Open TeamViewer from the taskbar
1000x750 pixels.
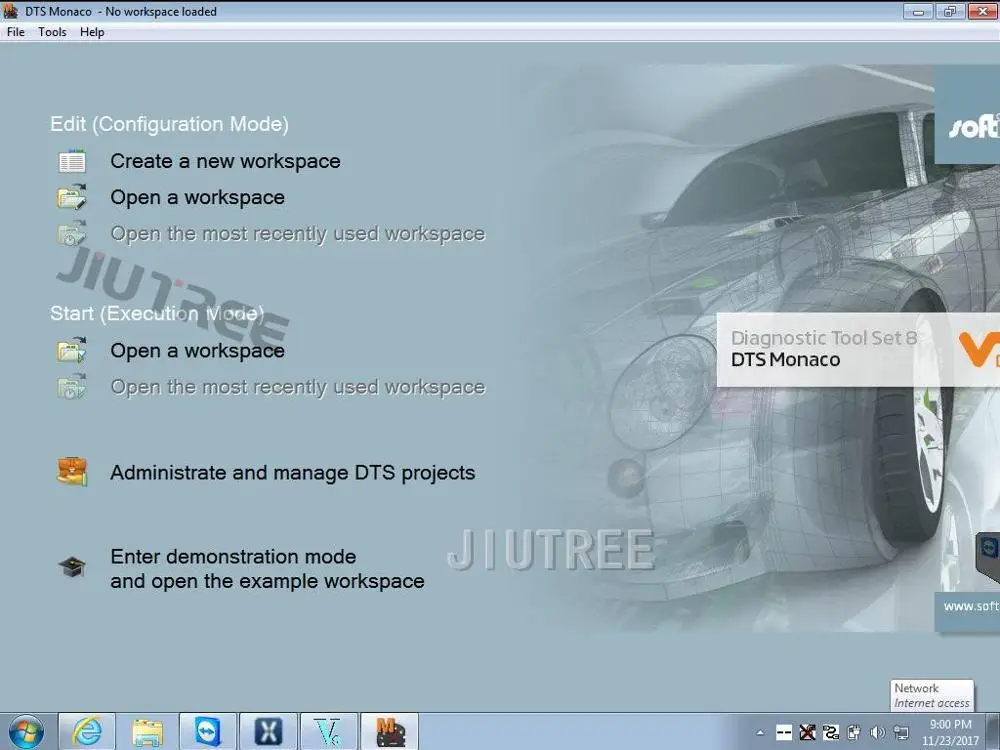pos(208,732)
